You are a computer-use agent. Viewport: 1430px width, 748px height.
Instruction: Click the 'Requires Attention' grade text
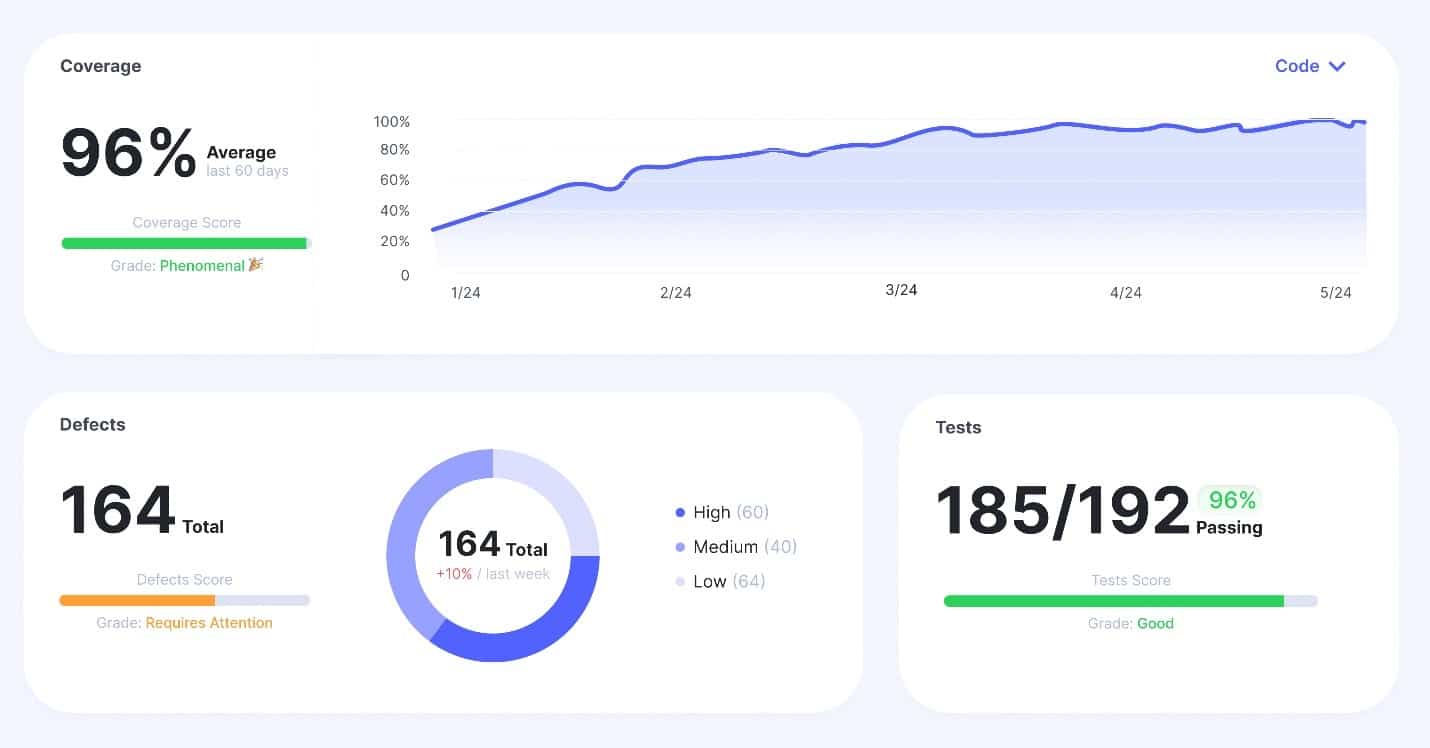point(209,622)
